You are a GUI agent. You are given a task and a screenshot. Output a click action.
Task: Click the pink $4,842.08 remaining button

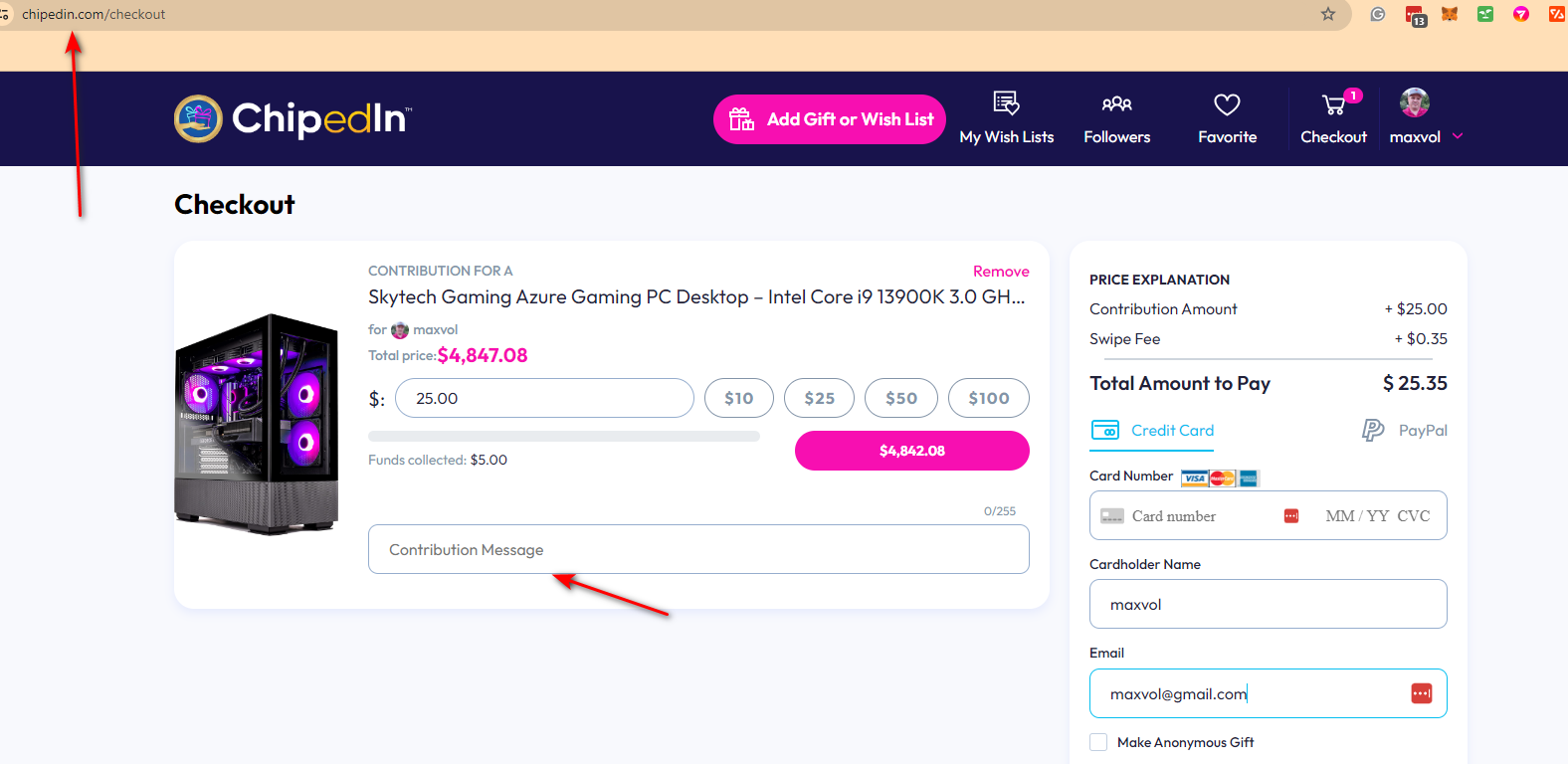point(912,451)
